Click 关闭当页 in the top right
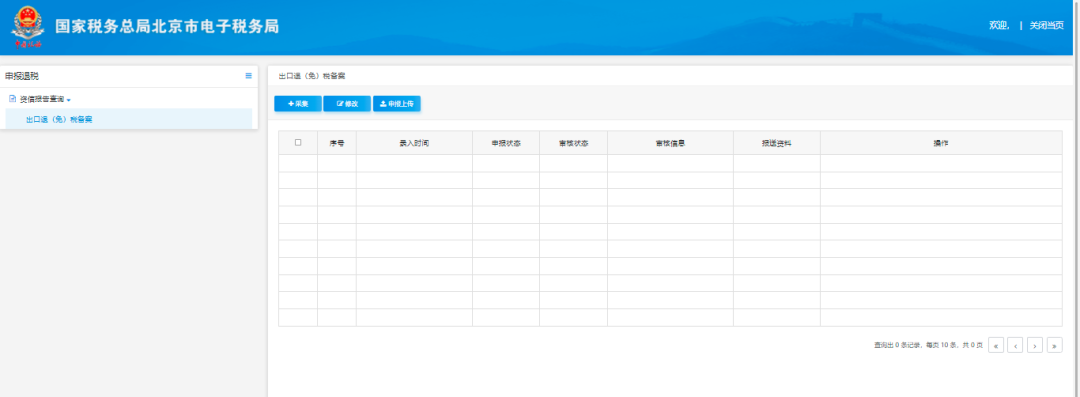 tap(1046, 26)
